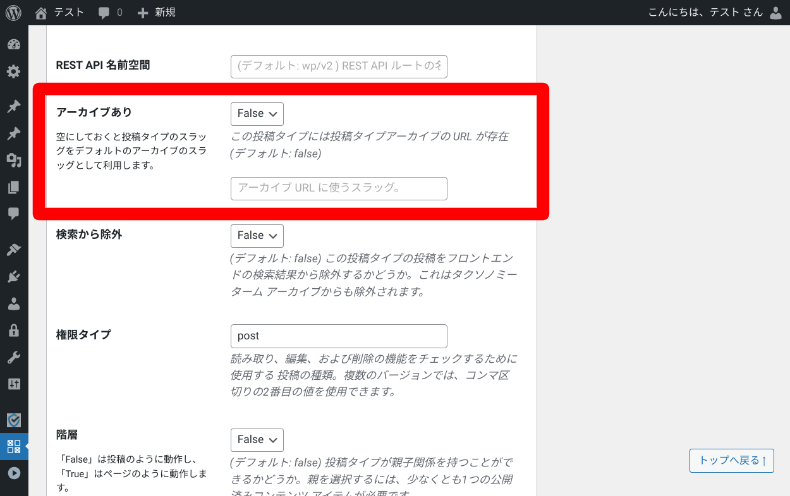Click the WordPress logo in admin bar
This screenshot has height=496, width=790.
14,12
